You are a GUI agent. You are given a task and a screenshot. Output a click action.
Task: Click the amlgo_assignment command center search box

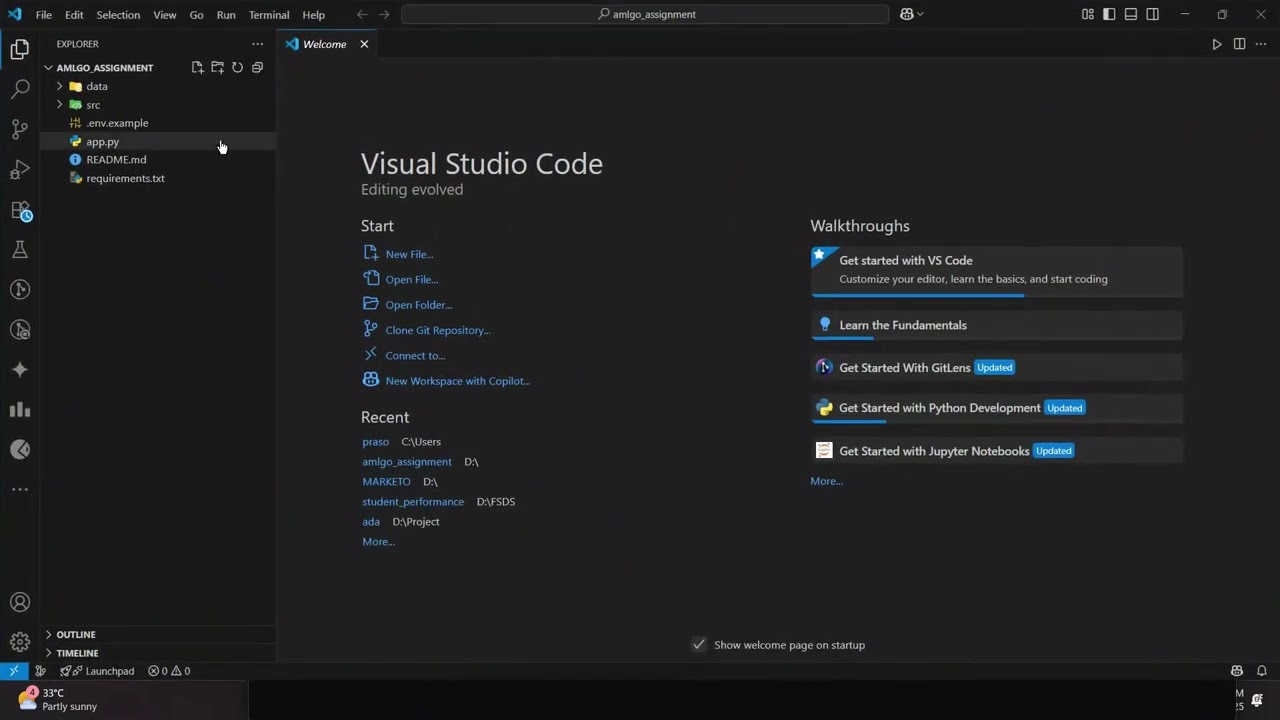(645, 14)
